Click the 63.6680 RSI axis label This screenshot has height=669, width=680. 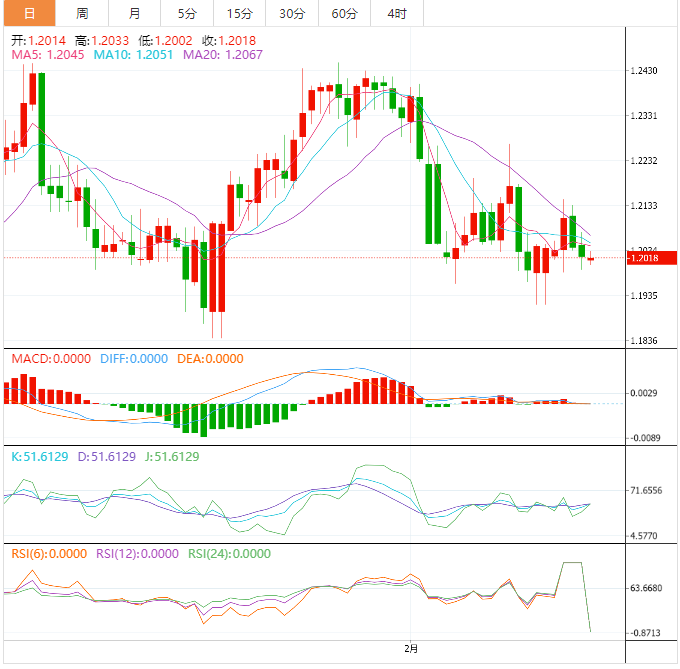646,588
